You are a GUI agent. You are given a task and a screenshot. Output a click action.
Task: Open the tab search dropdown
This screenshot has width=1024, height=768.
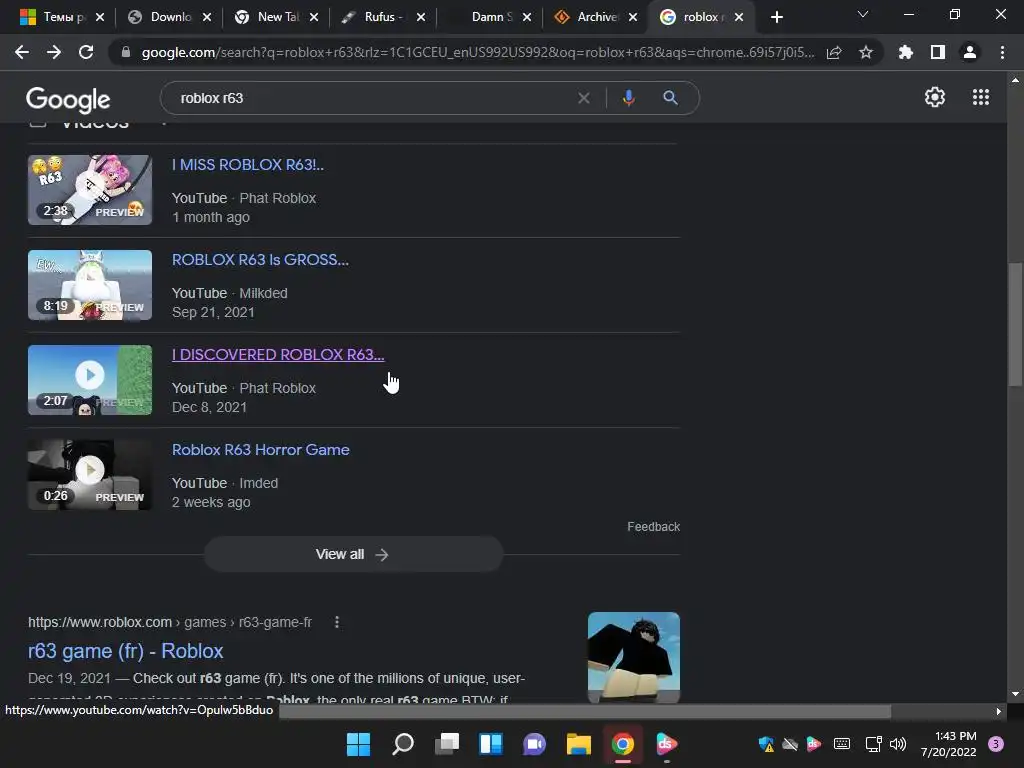(x=863, y=14)
